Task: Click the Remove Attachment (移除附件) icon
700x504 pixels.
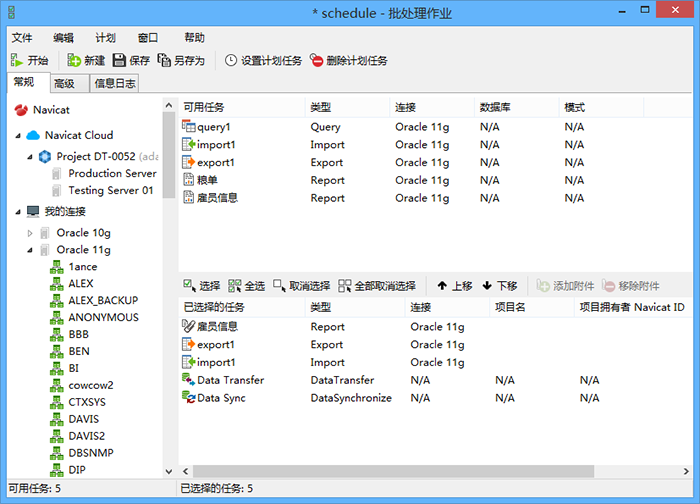Action: 608,286
